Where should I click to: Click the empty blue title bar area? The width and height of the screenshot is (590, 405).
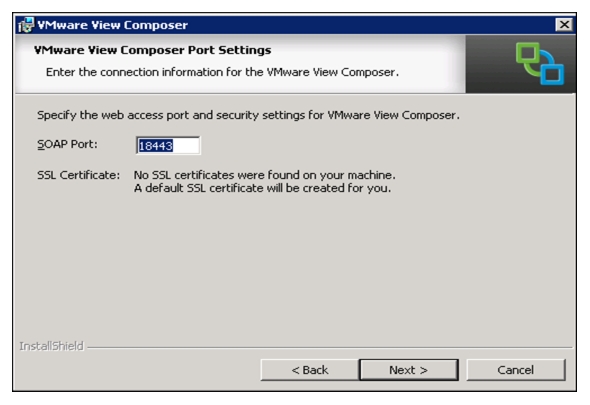coord(371,25)
